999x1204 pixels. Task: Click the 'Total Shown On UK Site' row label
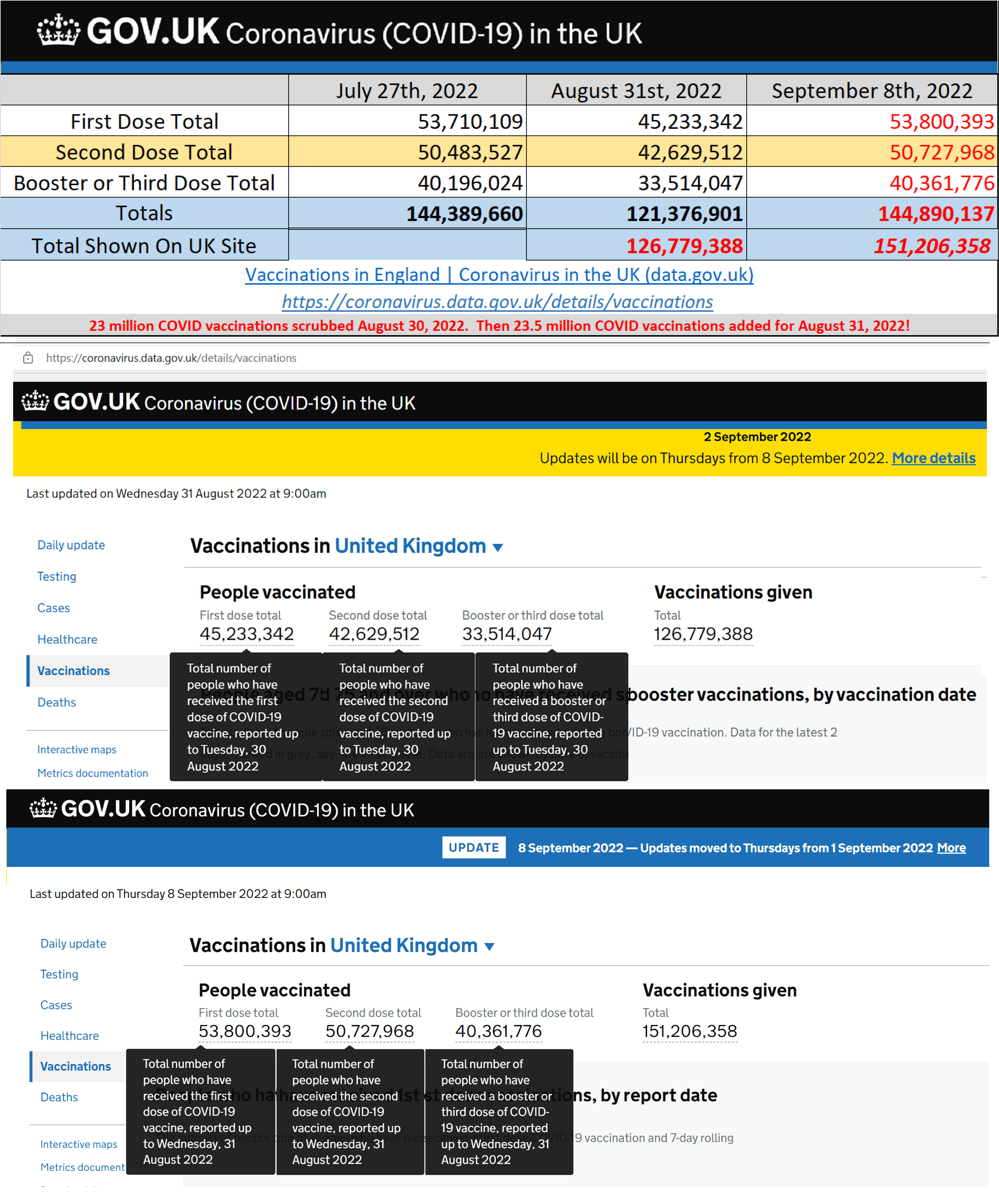pyautogui.click(x=144, y=246)
